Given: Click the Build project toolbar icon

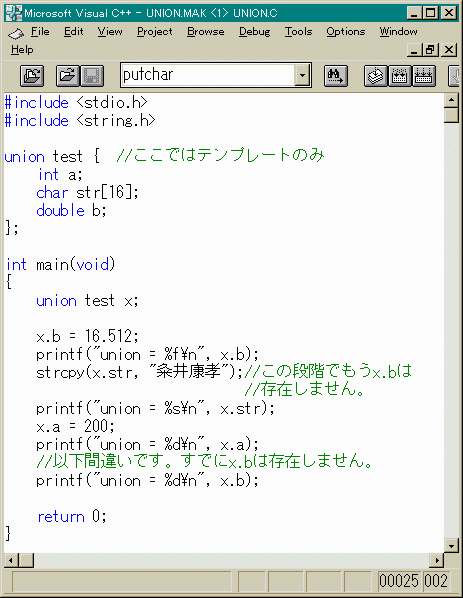Looking at the screenshot, I should click(399, 76).
